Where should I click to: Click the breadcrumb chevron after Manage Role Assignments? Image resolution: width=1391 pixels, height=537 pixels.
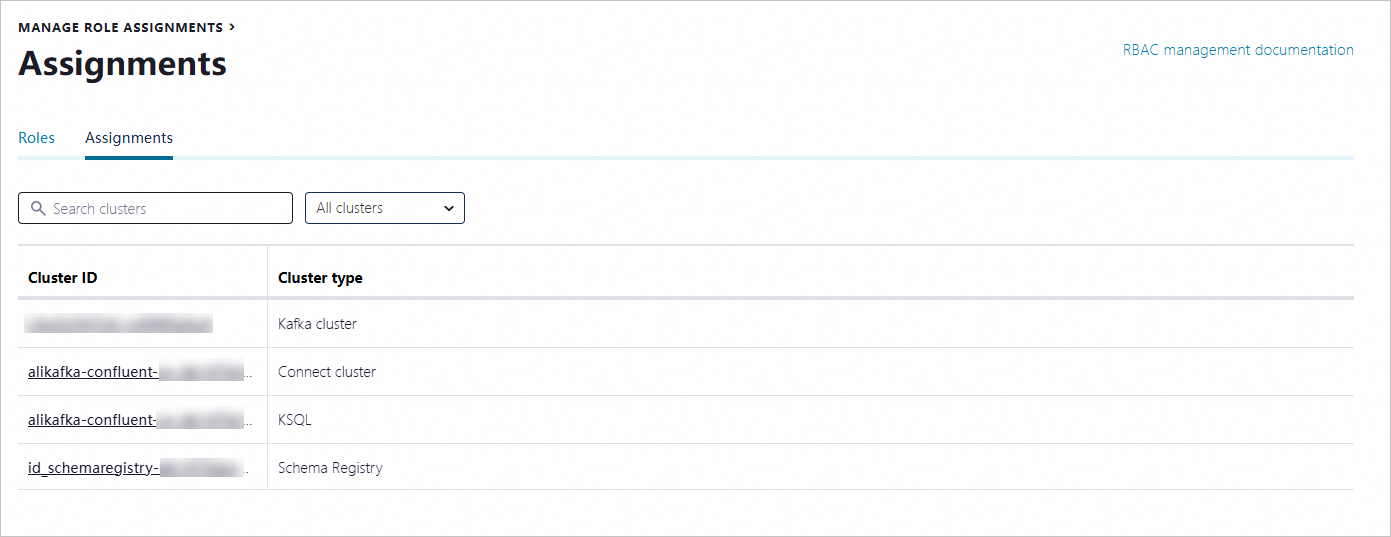[232, 27]
